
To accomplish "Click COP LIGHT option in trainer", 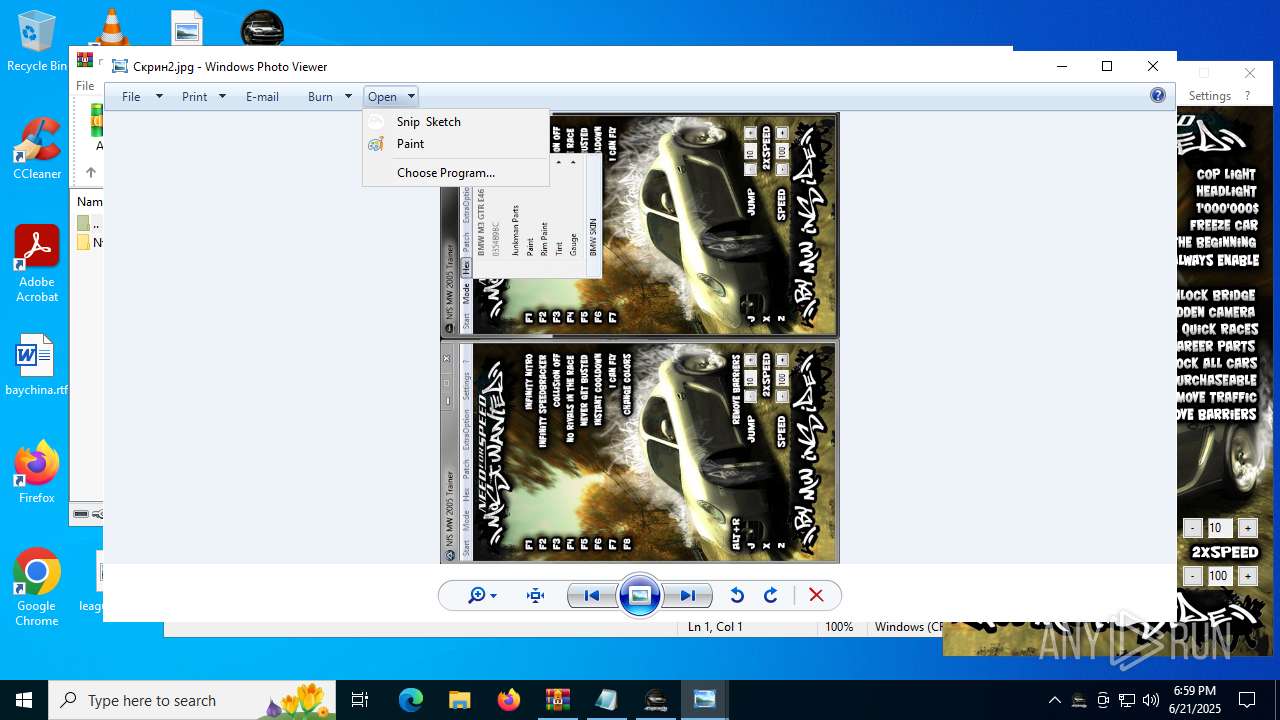I will pyautogui.click(x=1226, y=174).
